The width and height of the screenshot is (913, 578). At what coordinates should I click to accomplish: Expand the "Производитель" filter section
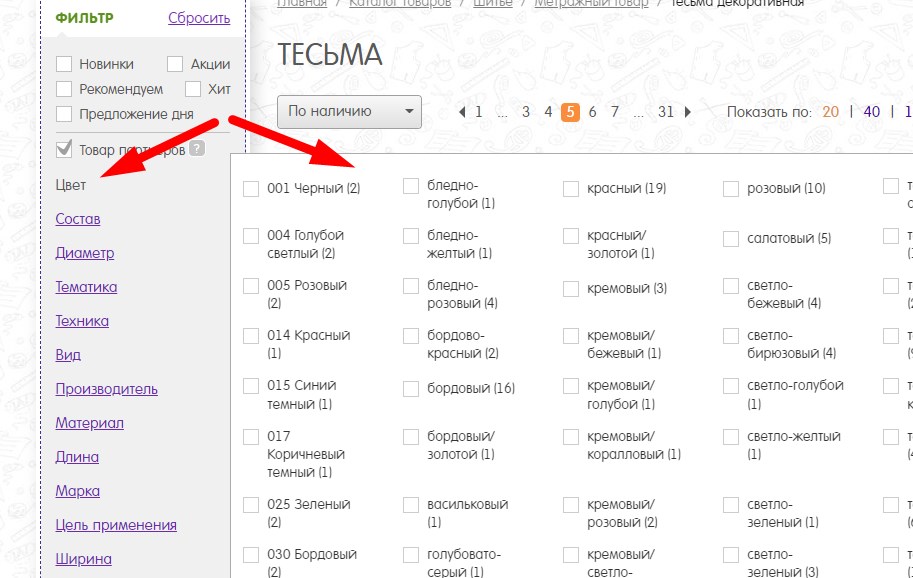click(x=106, y=389)
